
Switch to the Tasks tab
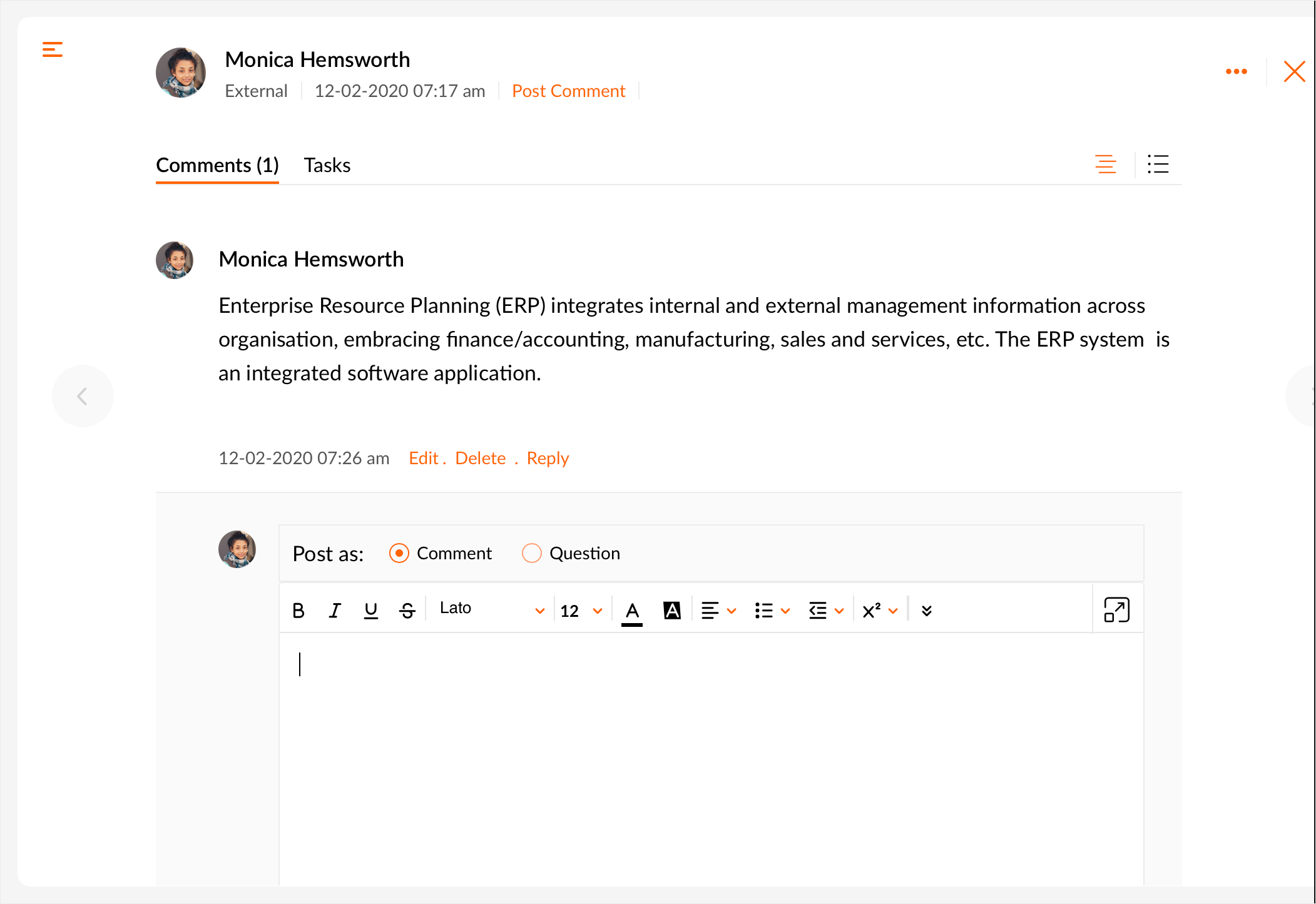click(327, 165)
